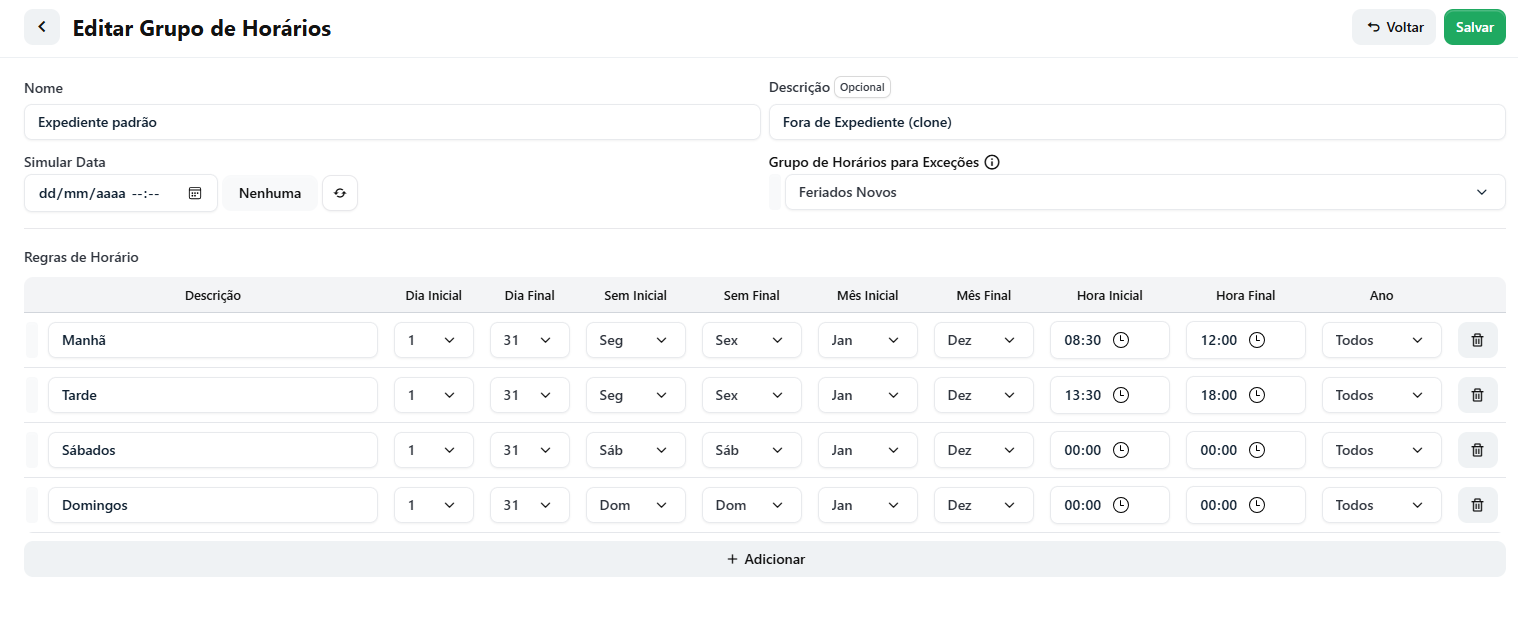Delete the Tarde rule with the trash icon

point(1477,395)
